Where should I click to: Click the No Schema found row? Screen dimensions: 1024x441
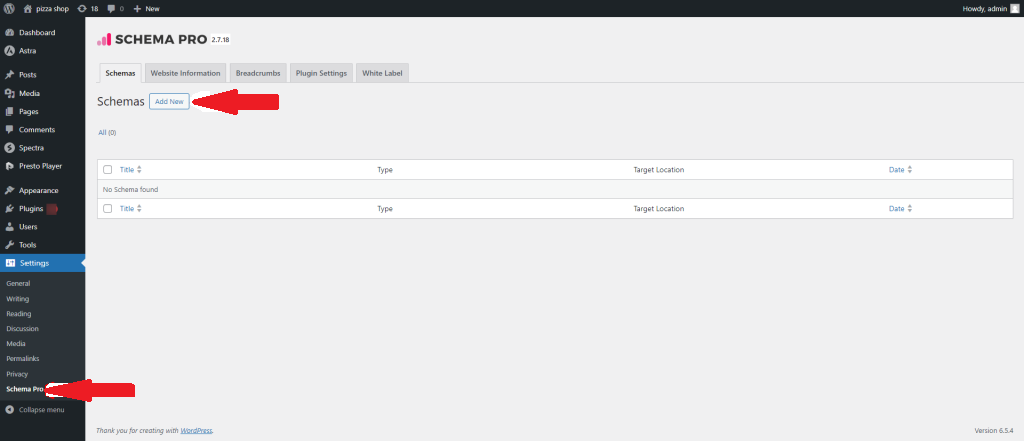click(x=555, y=189)
